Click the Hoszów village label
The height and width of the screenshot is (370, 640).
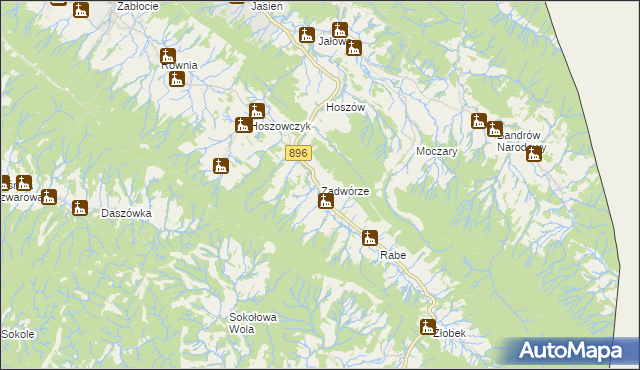point(345,107)
